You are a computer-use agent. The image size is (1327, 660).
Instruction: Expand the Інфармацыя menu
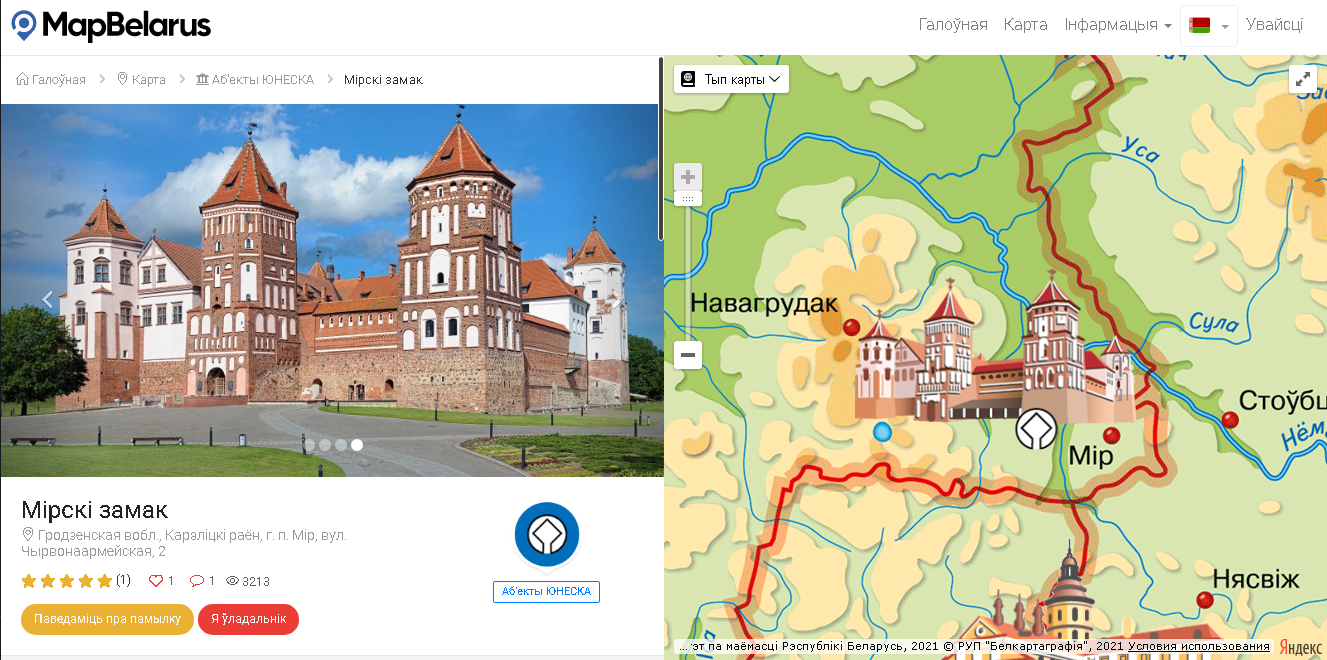pos(1118,25)
